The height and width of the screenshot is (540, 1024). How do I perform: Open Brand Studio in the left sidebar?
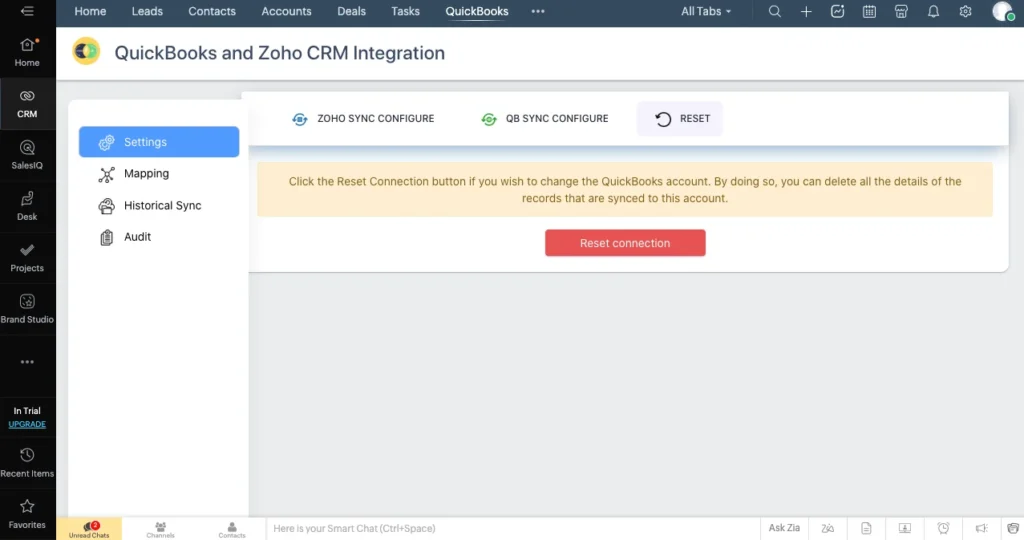click(27, 310)
